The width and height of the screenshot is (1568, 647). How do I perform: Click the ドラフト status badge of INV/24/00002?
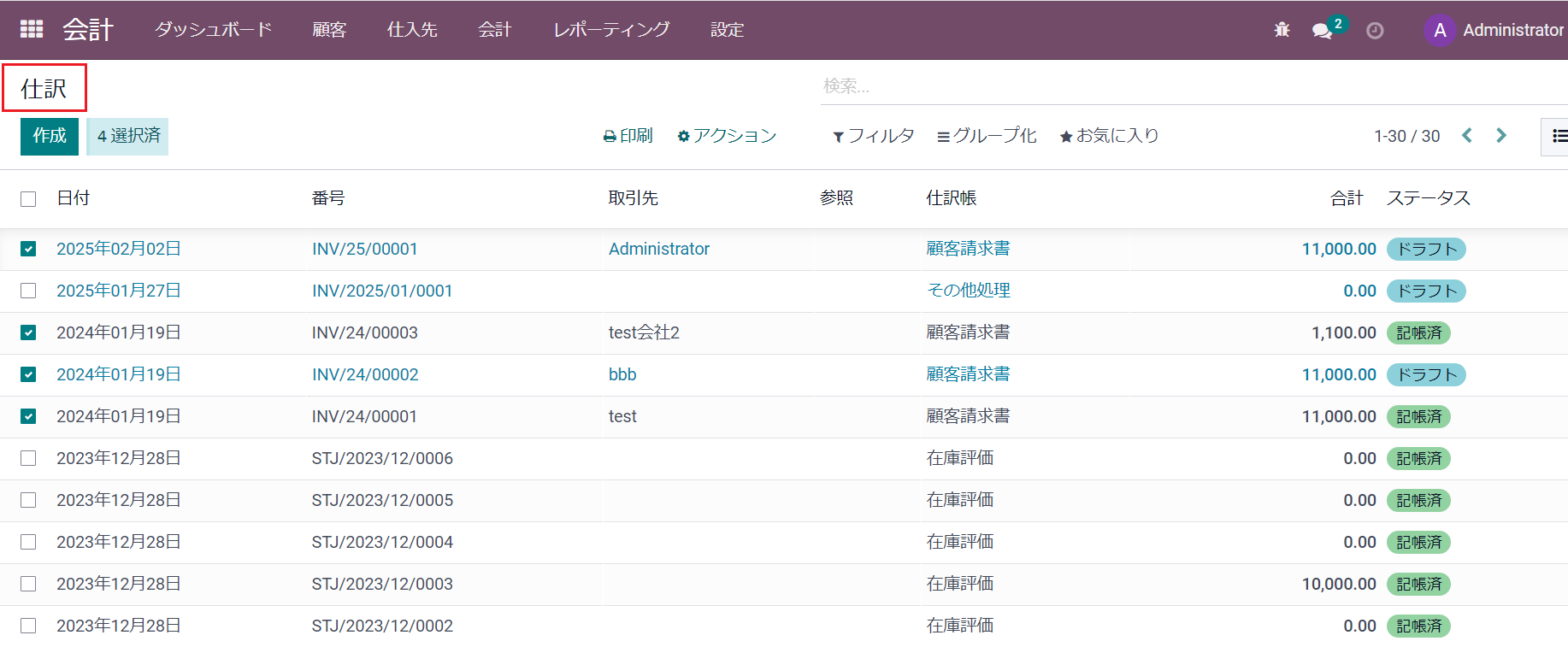1425,374
